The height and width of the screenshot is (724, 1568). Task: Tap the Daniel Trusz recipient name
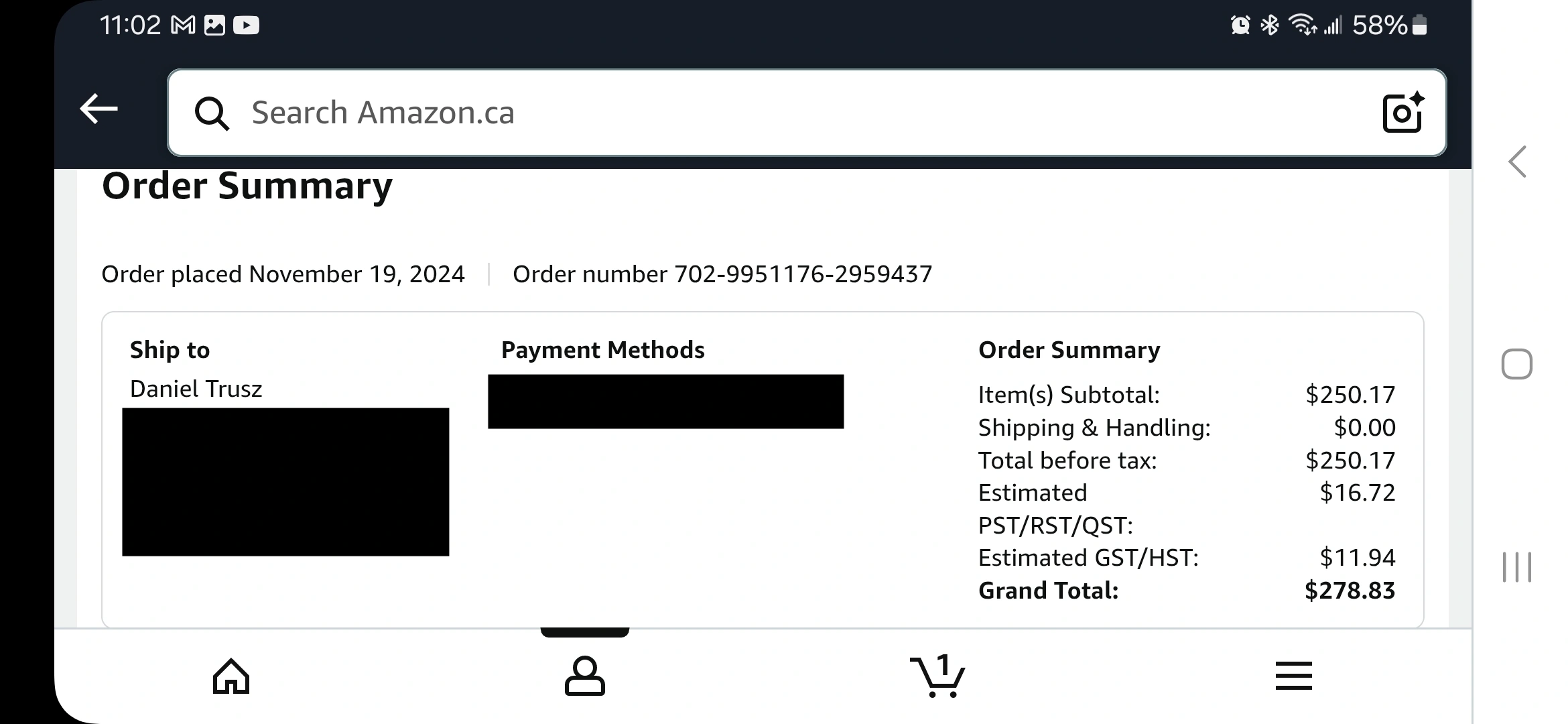[196, 389]
